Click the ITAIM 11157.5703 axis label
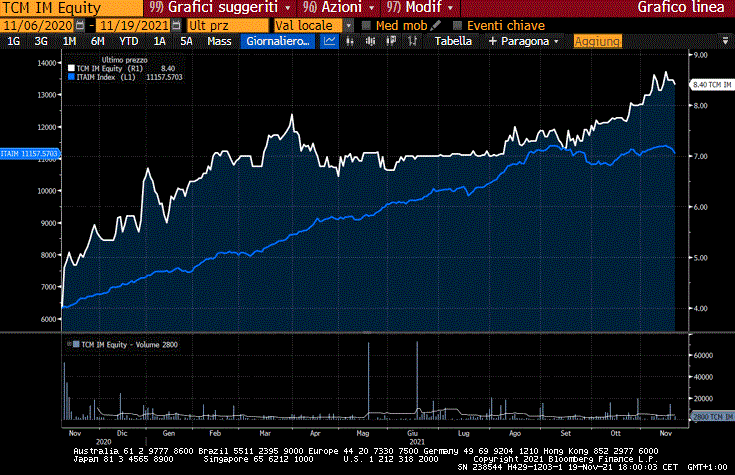Screen dimensions: 735x475 [x=30, y=153]
